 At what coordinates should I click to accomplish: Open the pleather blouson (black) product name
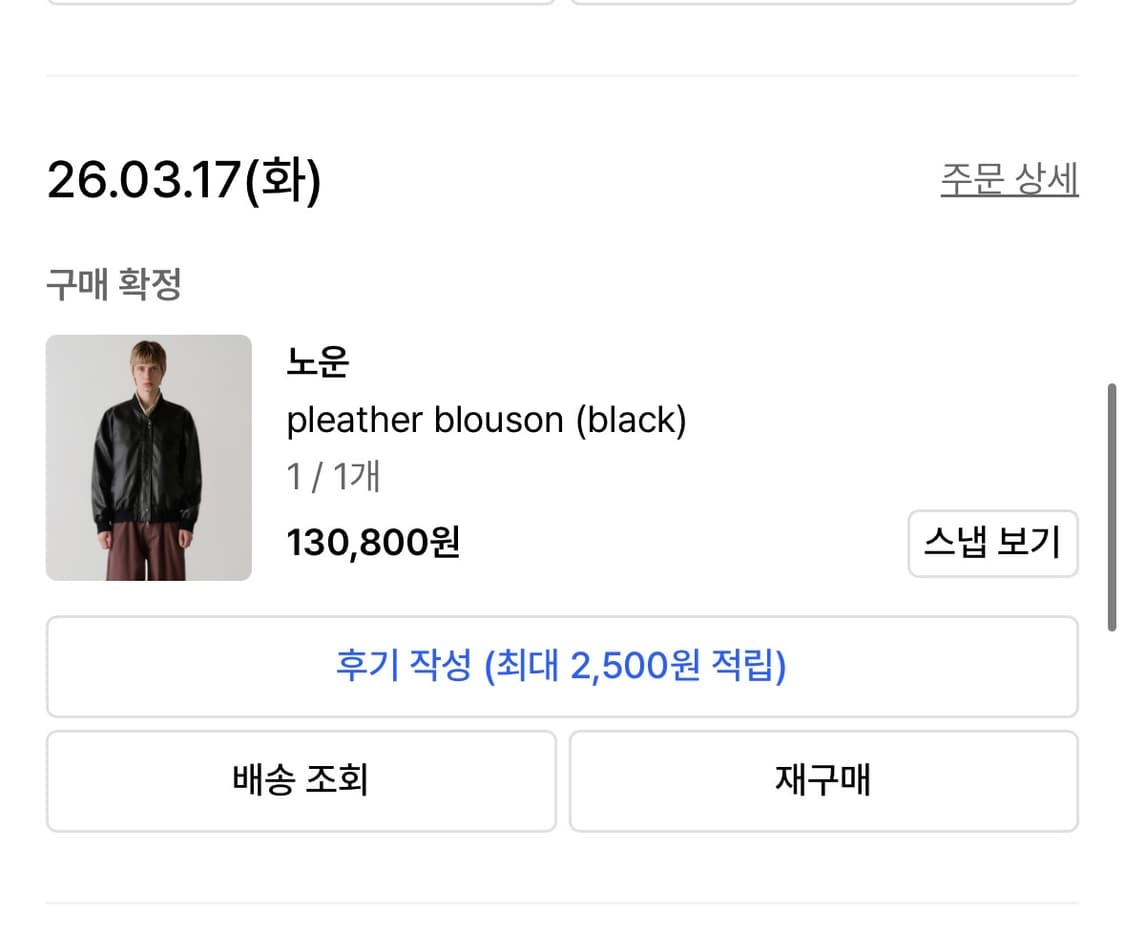click(487, 420)
